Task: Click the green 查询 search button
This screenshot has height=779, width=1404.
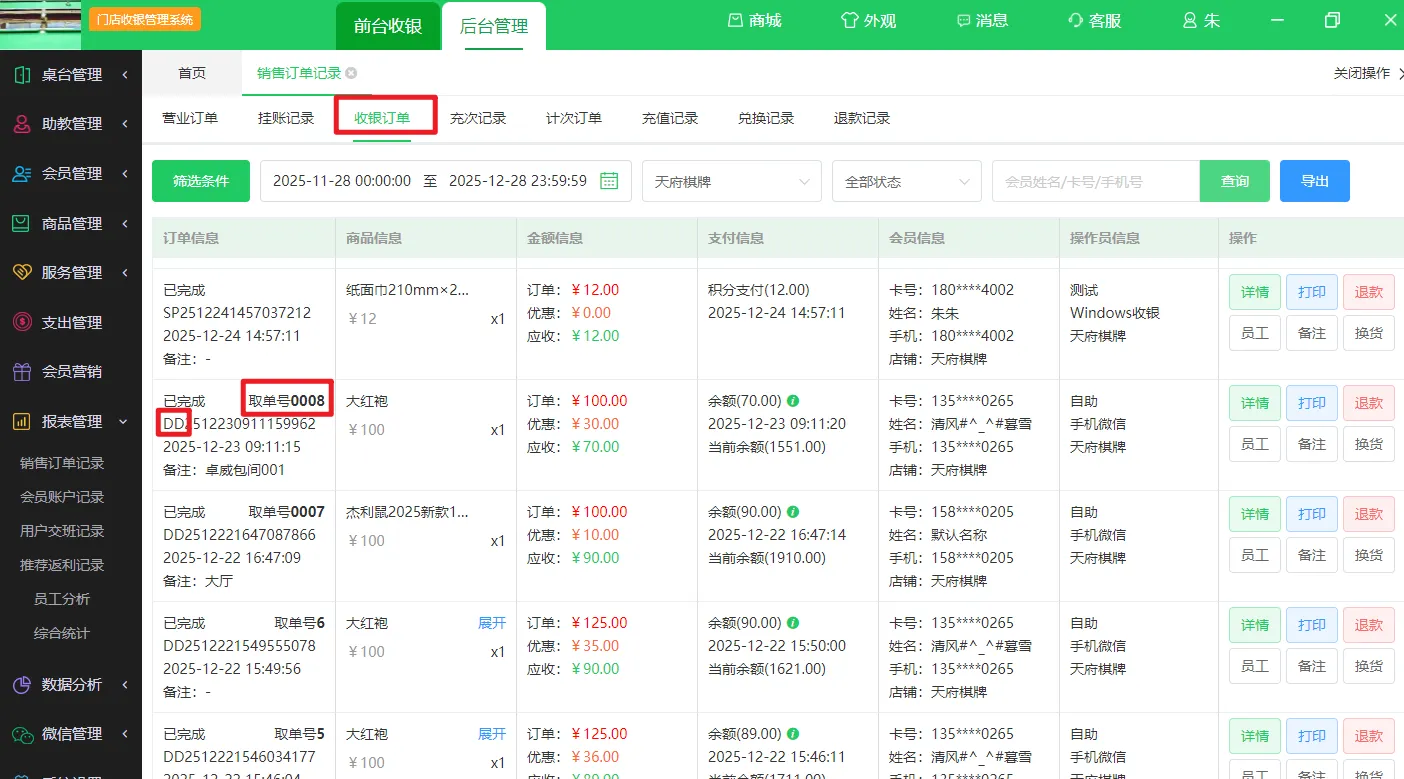Action: (x=1234, y=181)
